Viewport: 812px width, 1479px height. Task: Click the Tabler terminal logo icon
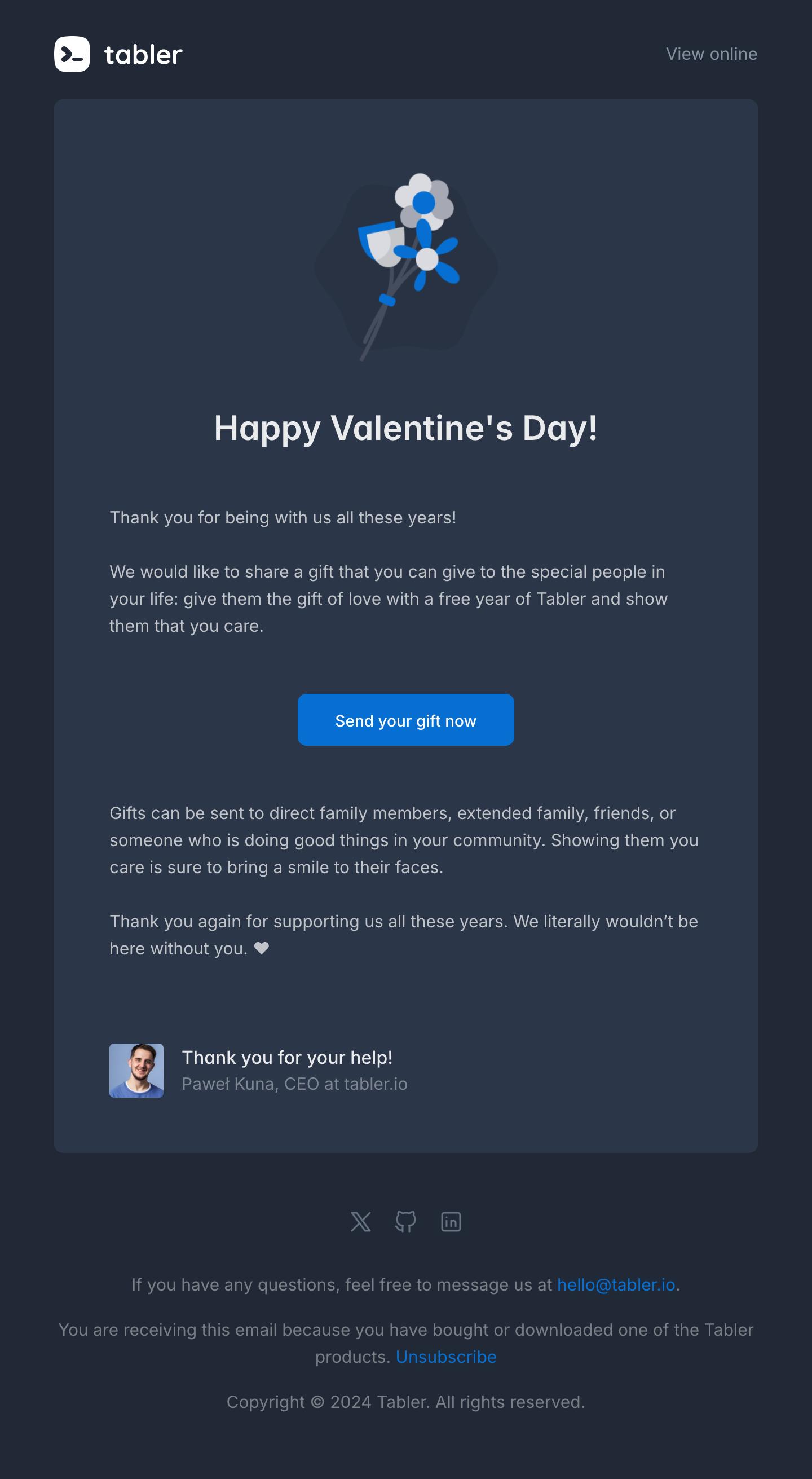pyautogui.click(x=72, y=55)
